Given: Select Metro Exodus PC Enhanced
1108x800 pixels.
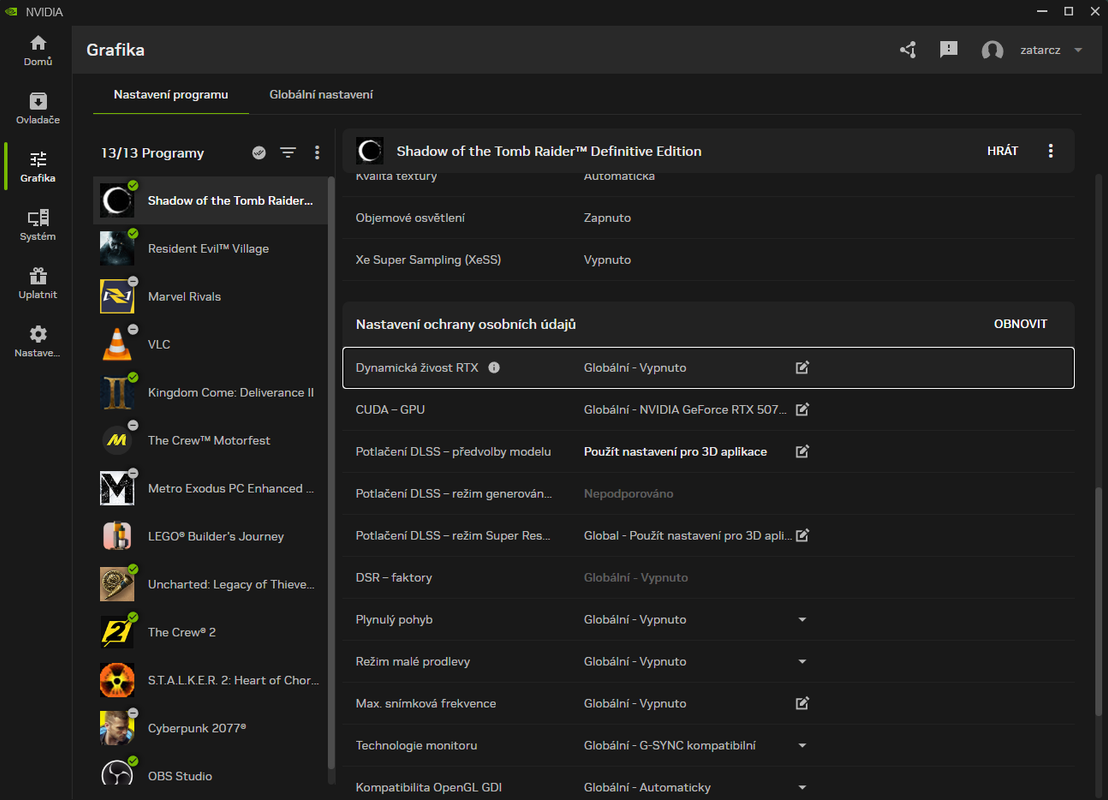Looking at the screenshot, I should coord(210,488).
